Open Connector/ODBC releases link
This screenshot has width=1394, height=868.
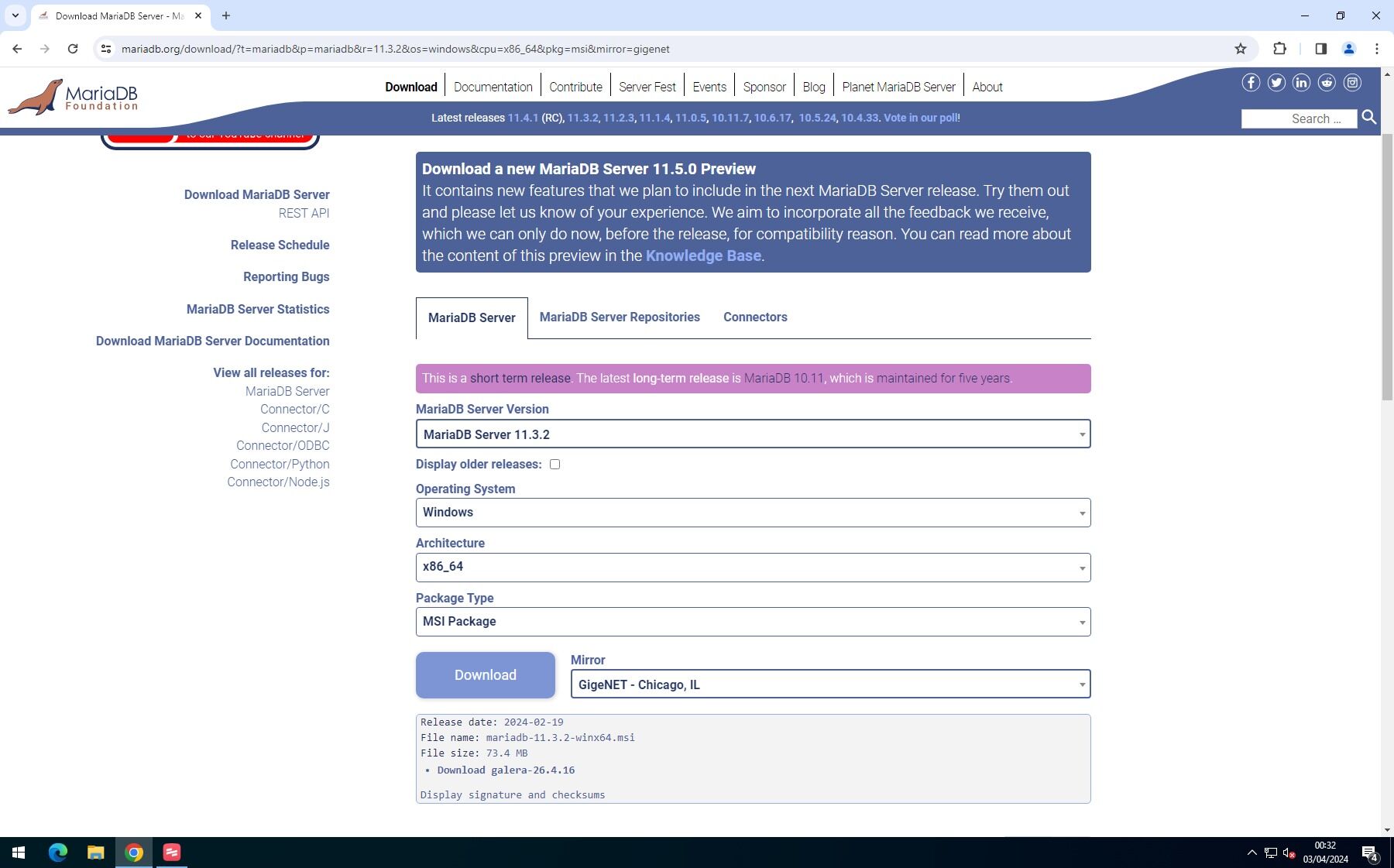coord(283,446)
